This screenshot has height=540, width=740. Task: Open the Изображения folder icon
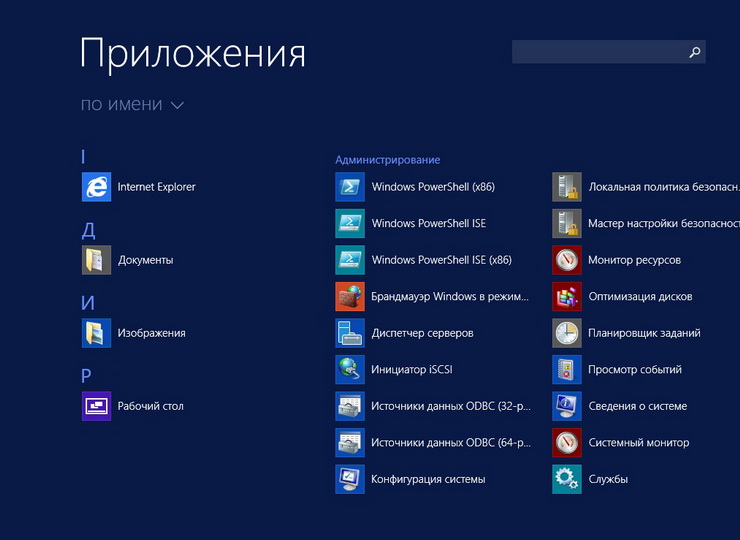tap(96, 333)
